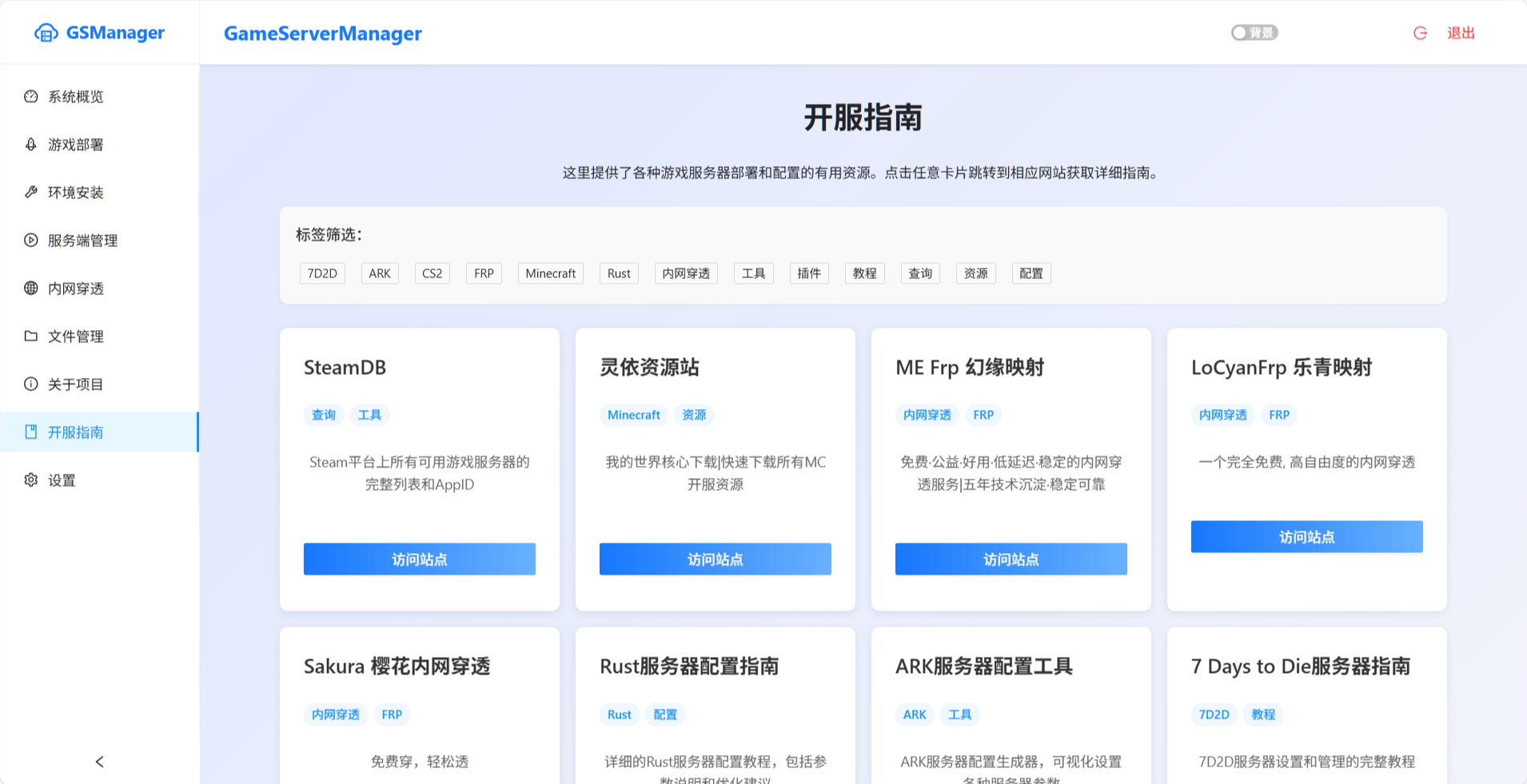Click the info icon beside 关于项目
This screenshot has height=784, width=1527.
coord(31,384)
